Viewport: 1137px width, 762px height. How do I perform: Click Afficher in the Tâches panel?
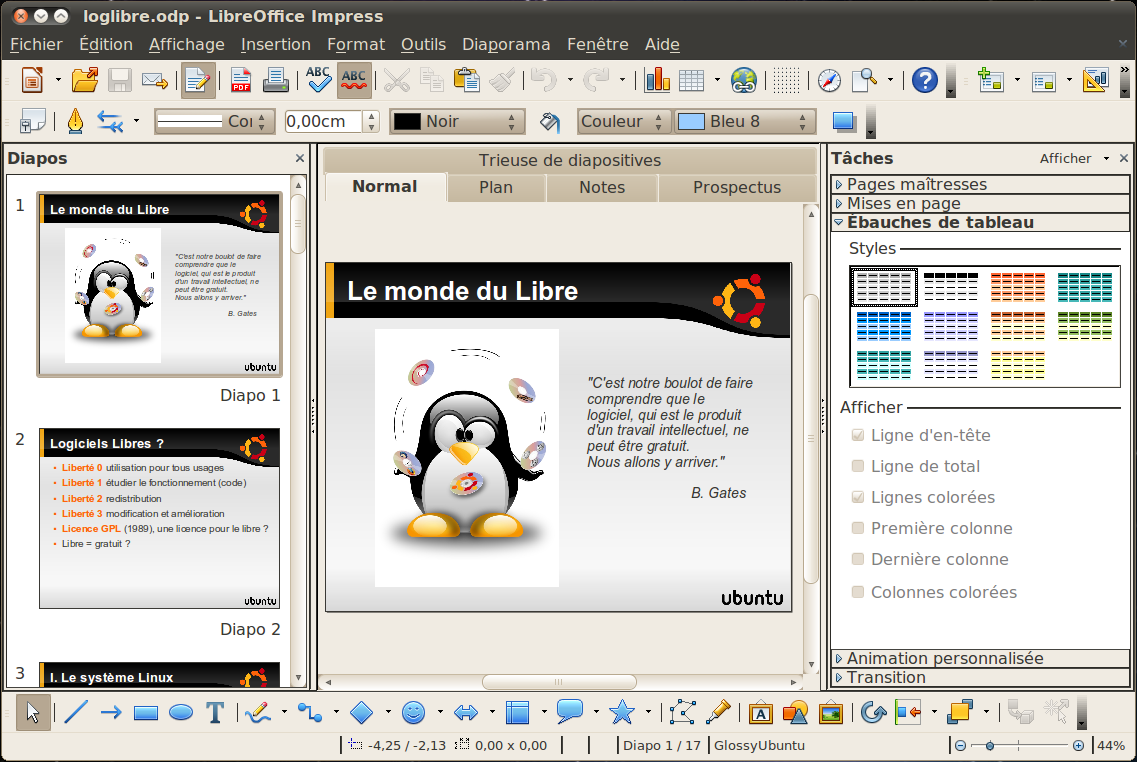(1066, 158)
